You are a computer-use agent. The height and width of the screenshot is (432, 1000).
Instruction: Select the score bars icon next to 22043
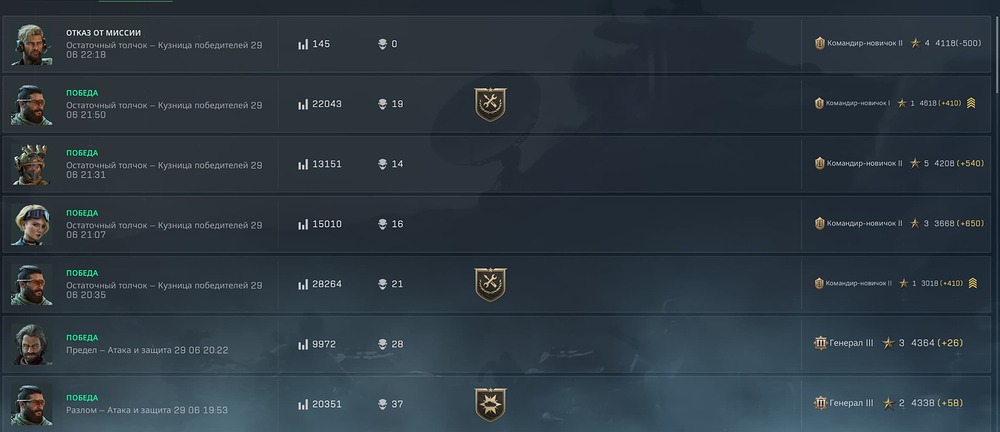click(303, 105)
